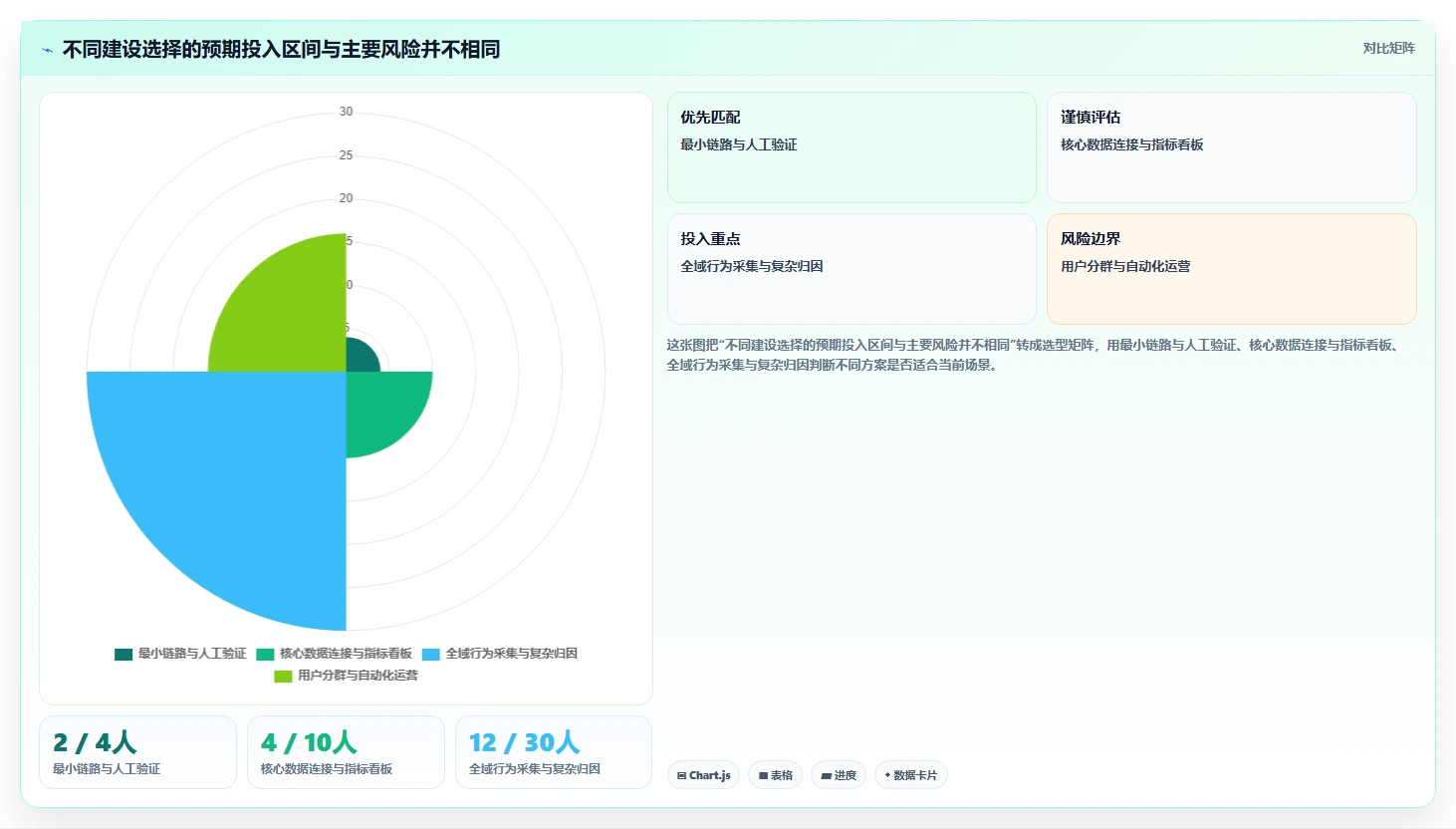Toggle the 核心数据连接与指标看板 legend item
The image size is (1456, 829).
click(334, 654)
